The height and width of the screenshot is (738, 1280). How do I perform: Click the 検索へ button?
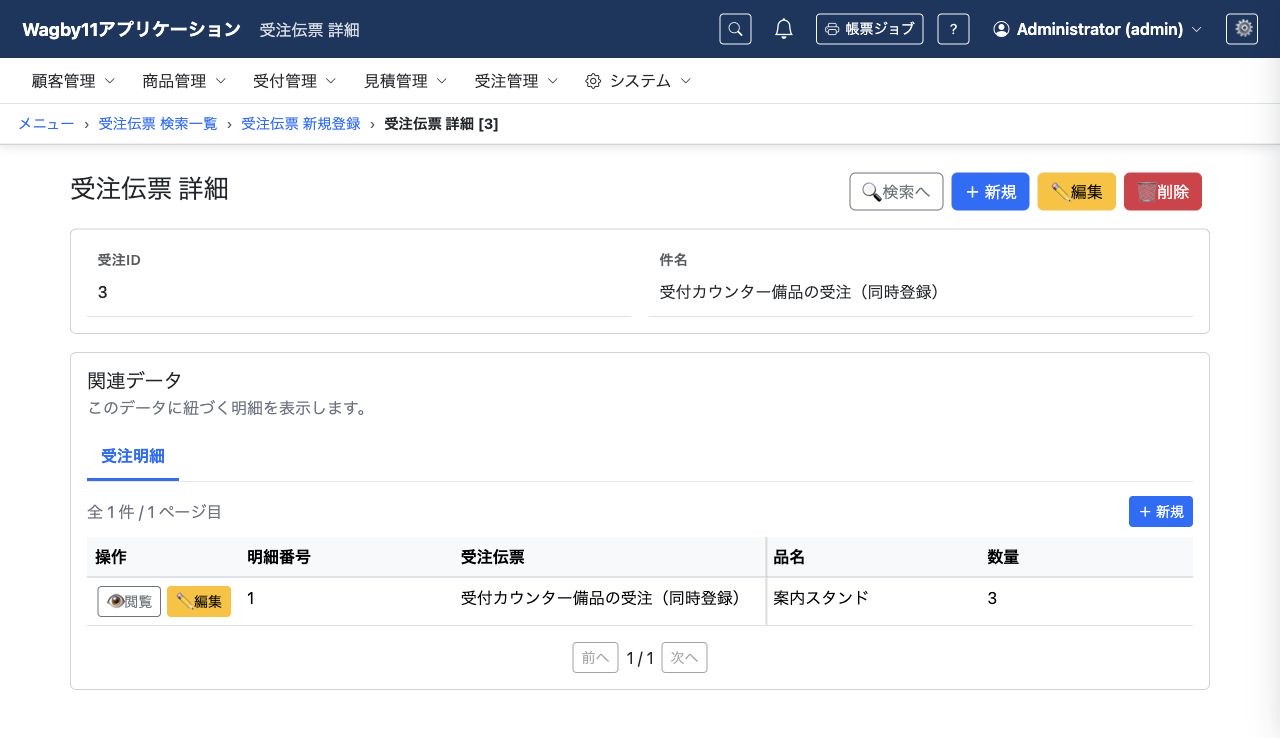pyautogui.click(x=896, y=192)
